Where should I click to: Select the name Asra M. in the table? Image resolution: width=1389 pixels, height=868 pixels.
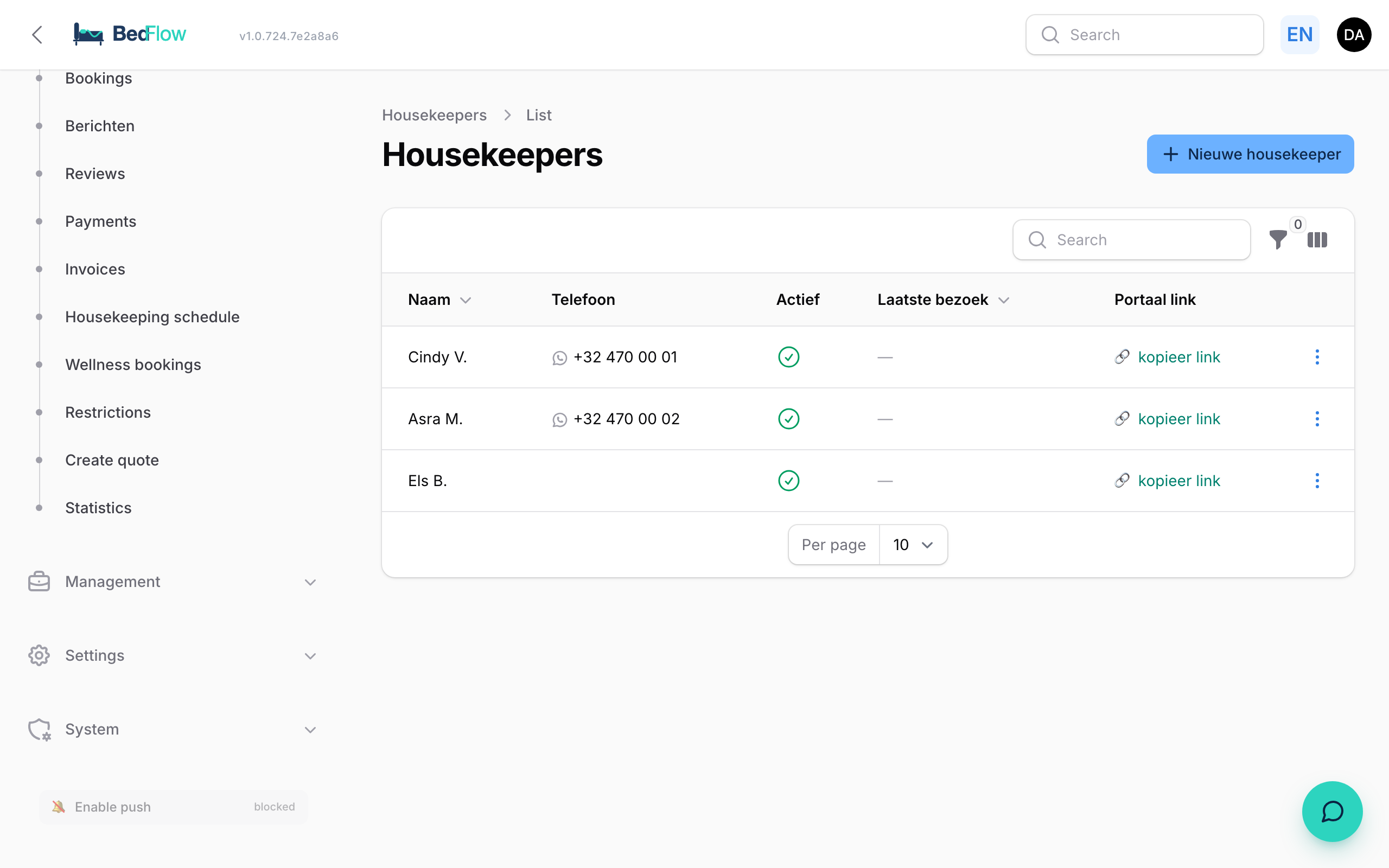coord(435,419)
